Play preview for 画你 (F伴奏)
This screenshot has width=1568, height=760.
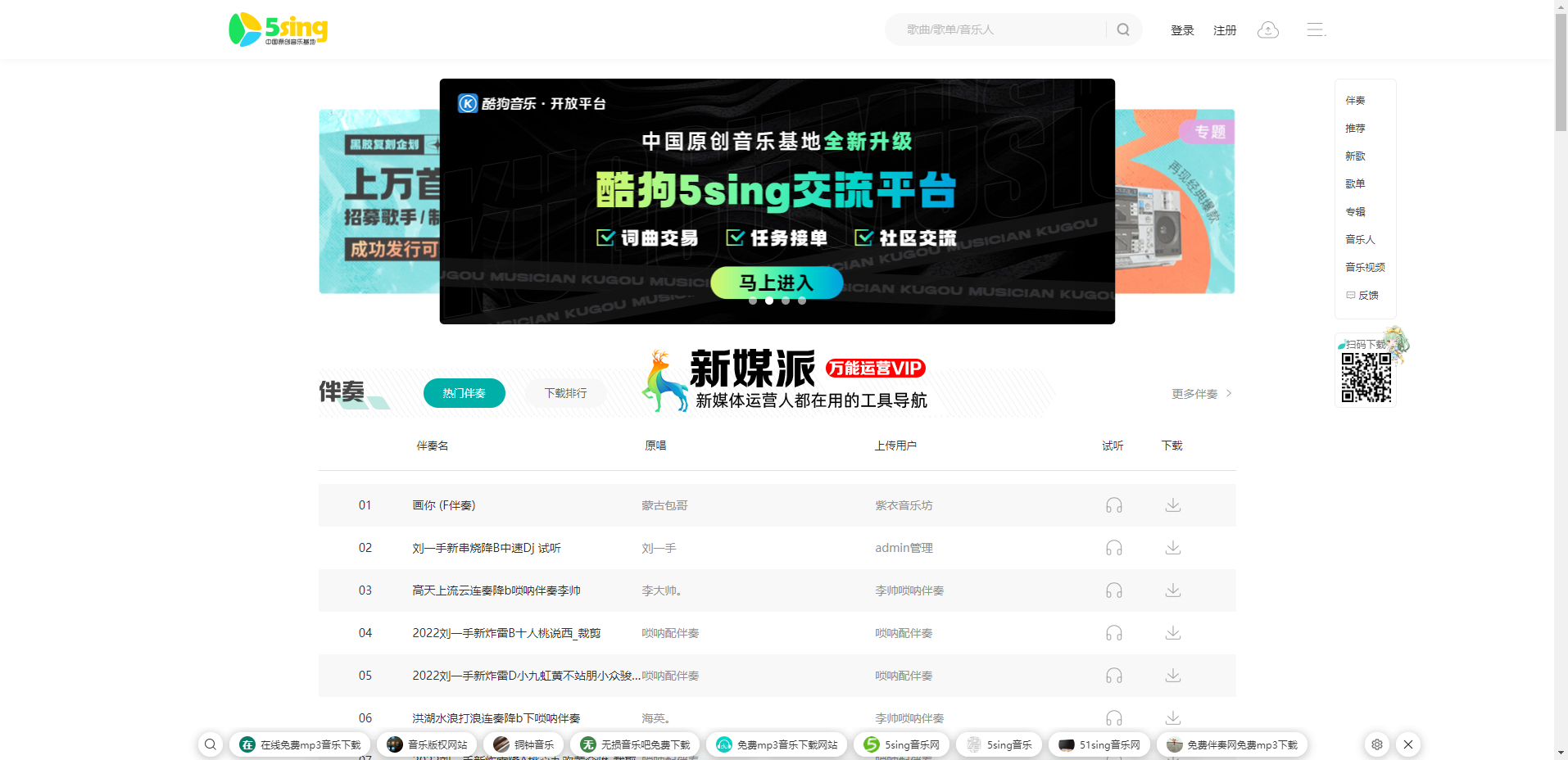pyautogui.click(x=1114, y=505)
